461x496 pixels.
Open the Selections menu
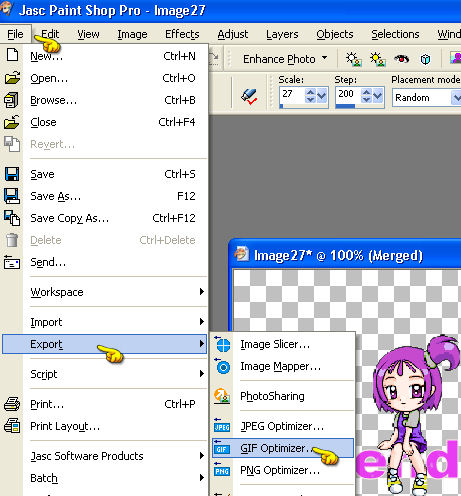[395, 34]
